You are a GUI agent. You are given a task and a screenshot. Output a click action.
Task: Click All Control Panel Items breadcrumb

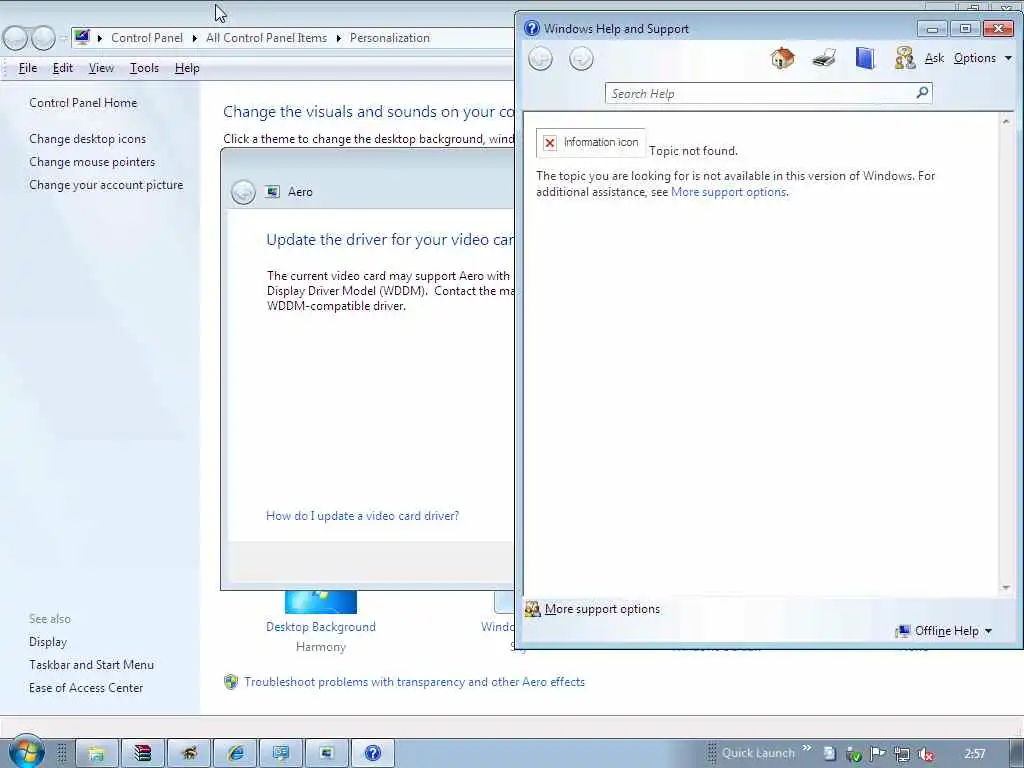coord(266,38)
